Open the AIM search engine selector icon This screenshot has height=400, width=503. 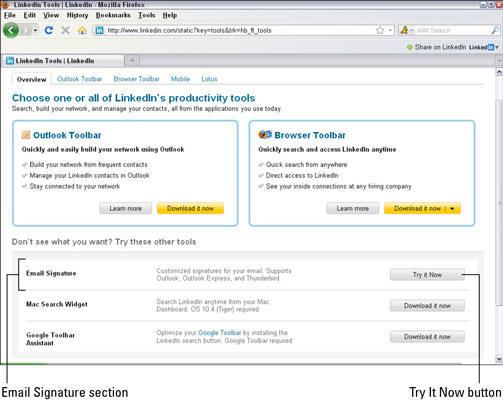coord(406,30)
